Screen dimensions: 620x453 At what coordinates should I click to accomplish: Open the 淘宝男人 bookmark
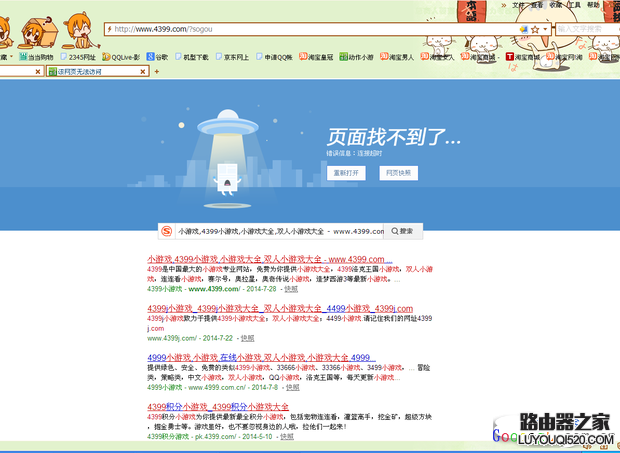click(397, 57)
